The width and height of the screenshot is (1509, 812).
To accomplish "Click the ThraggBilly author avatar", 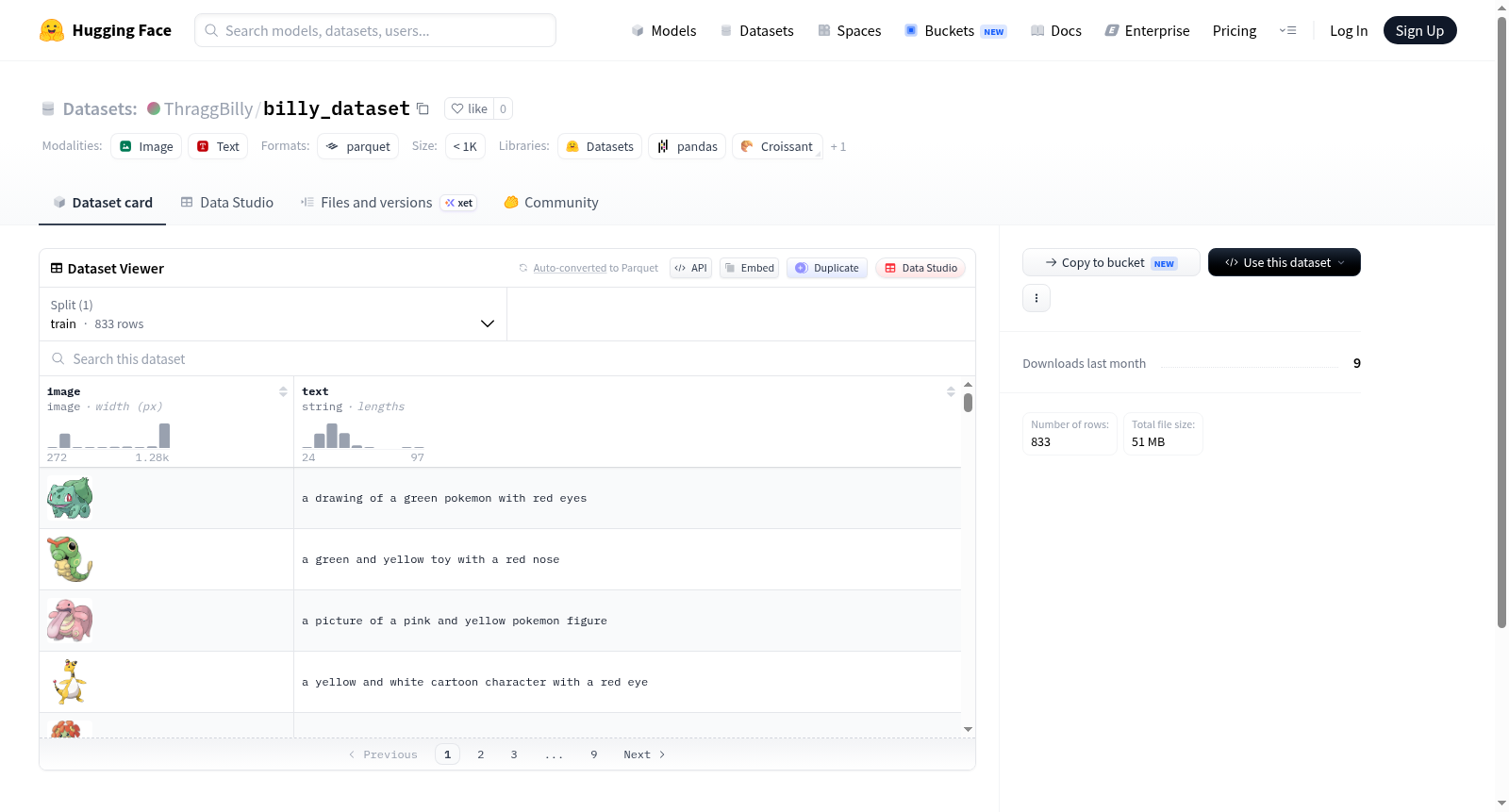I will (x=154, y=108).
